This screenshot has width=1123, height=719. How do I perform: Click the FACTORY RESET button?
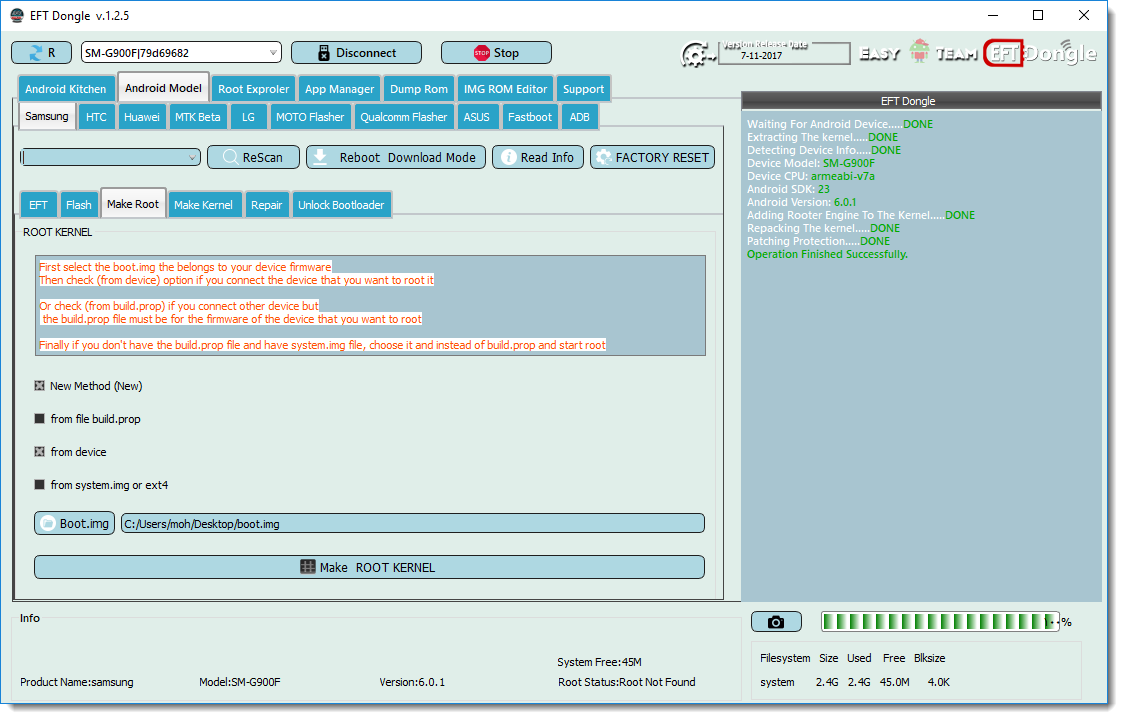point(652,158)
